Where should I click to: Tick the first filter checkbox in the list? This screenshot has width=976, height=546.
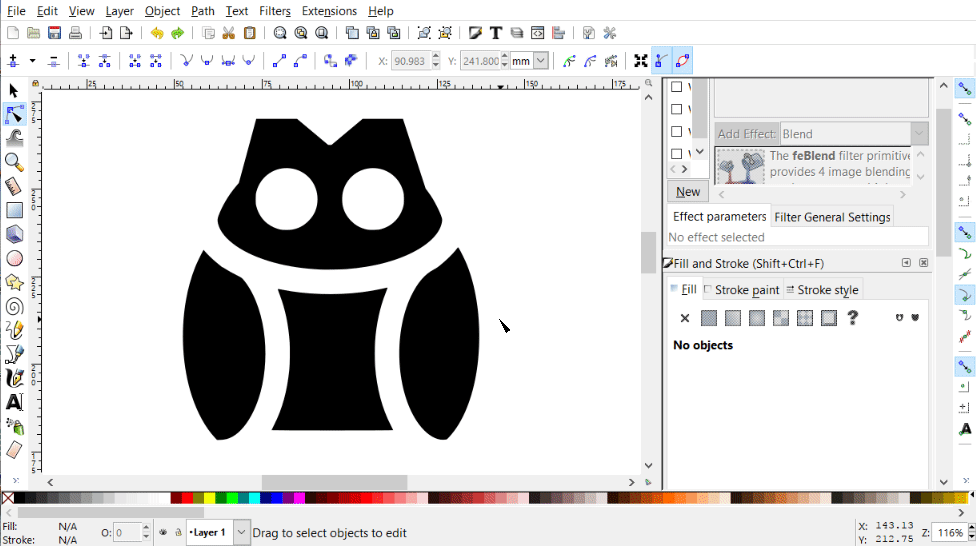pos(677,87)
